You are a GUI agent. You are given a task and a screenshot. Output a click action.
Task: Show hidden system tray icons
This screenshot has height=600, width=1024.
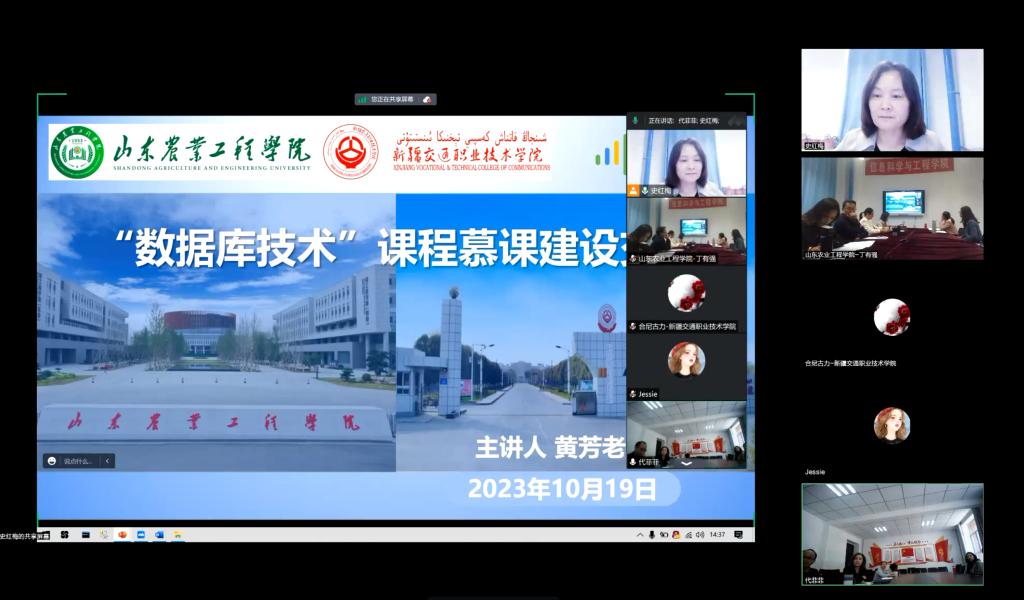pyautogui.click(x=640, y=535)
